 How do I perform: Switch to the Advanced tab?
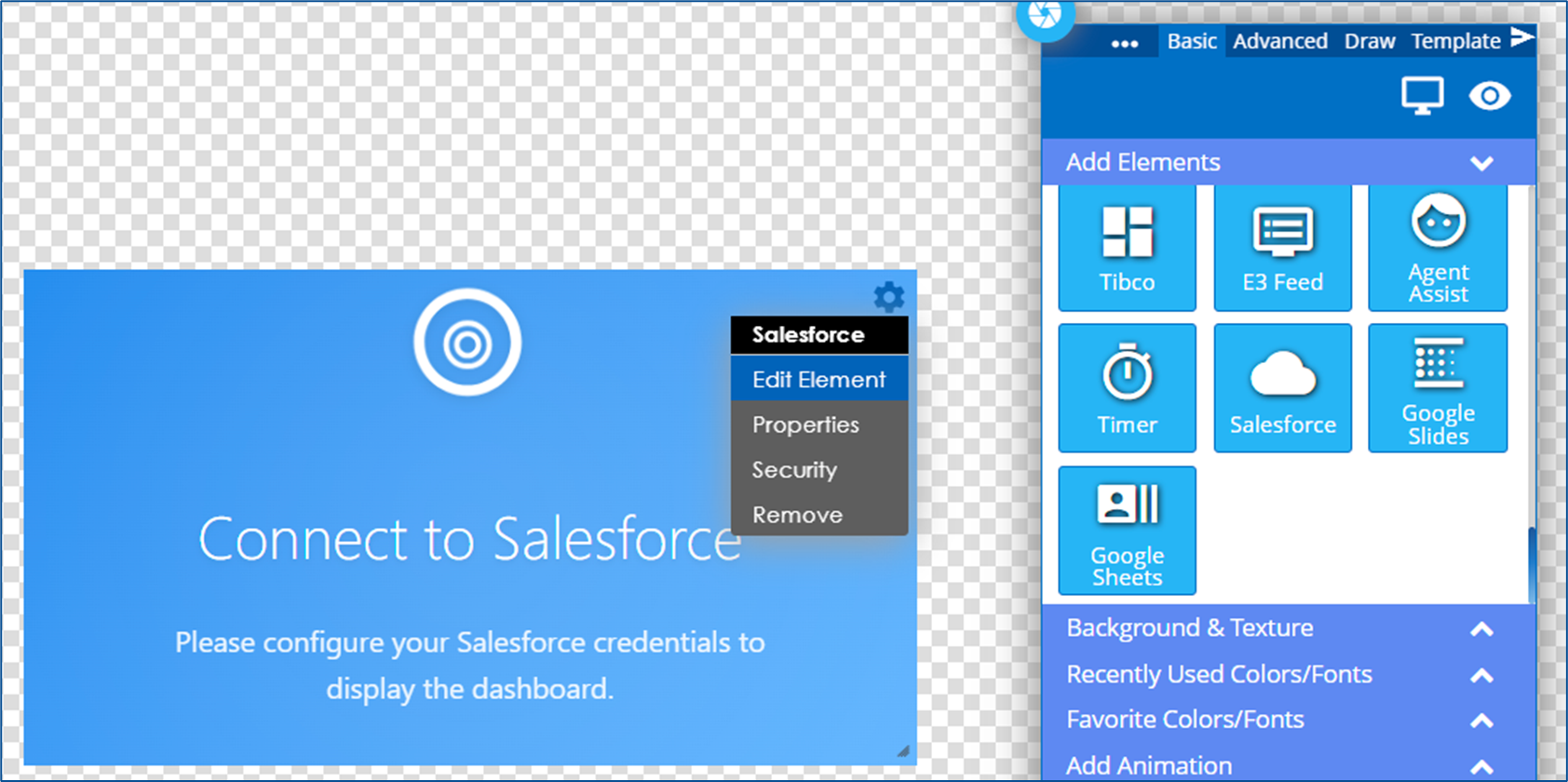coord(1280,41)
